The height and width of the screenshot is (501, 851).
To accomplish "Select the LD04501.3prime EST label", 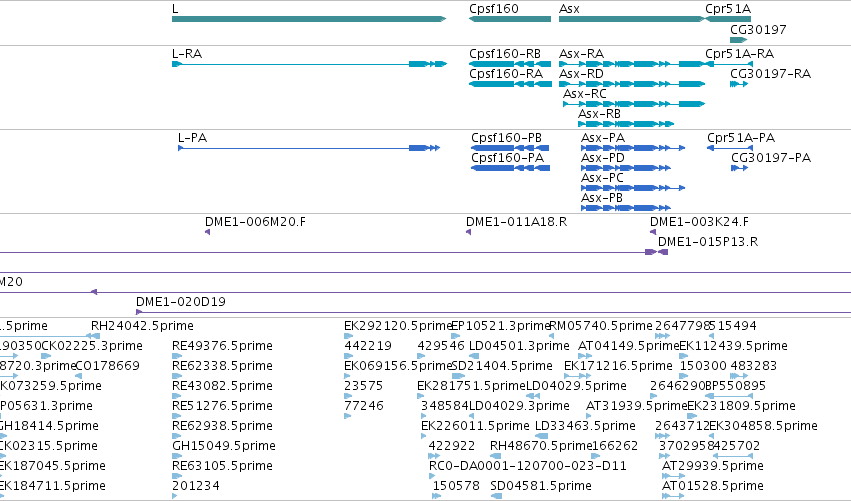I will tap(519, 346).
